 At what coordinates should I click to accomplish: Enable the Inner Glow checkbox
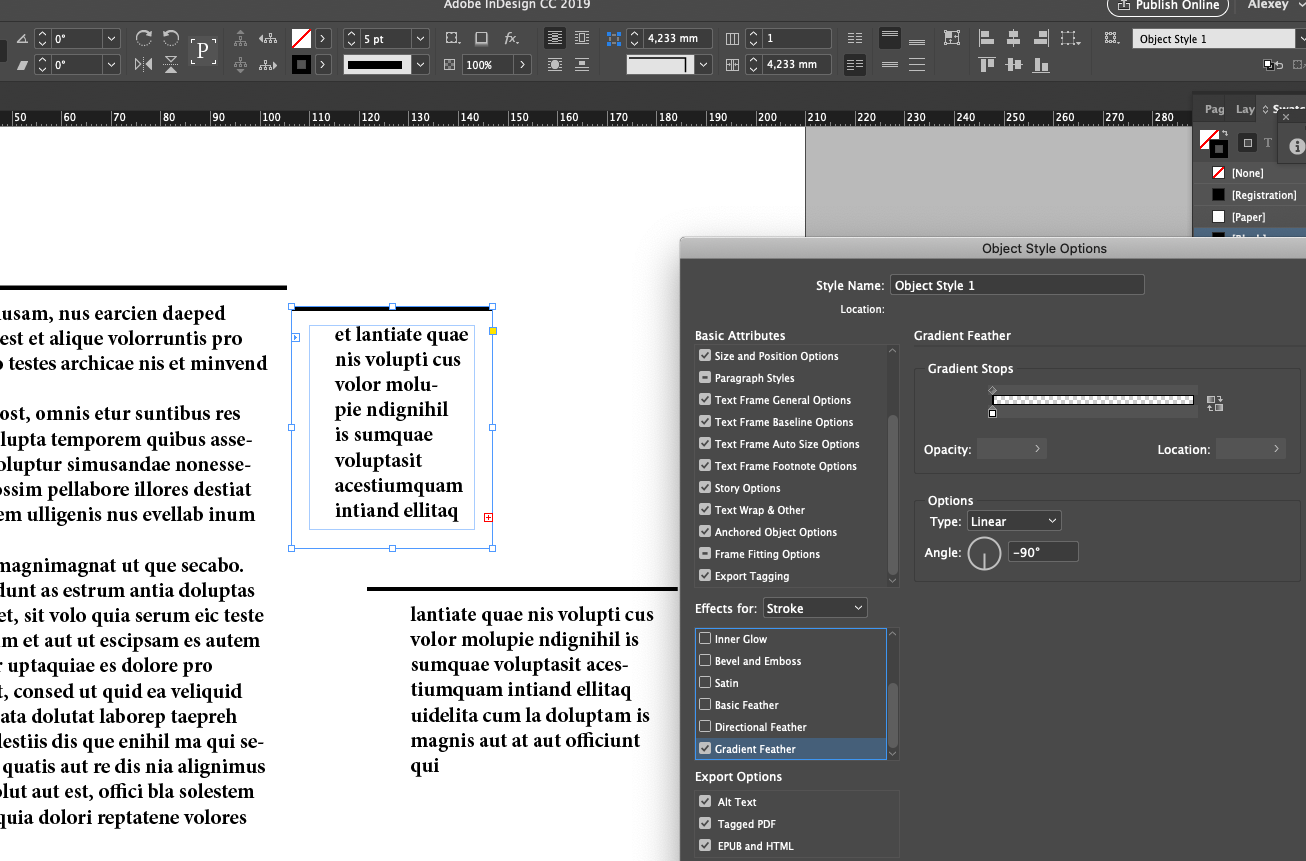click(x=705, y=639)
